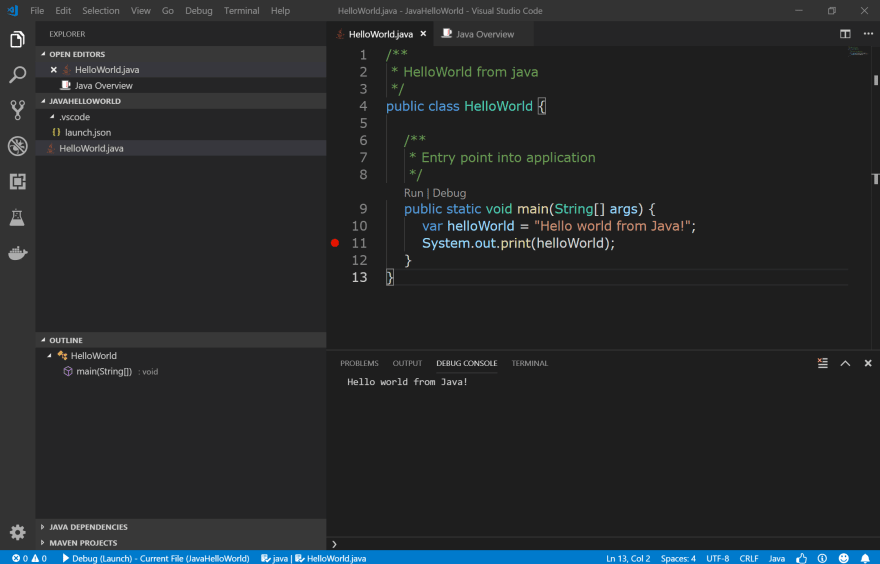The height and width of the screenshot is (564, 880).
Task: Click the info circle status bar icon
Action: click(x=822, y=558)
